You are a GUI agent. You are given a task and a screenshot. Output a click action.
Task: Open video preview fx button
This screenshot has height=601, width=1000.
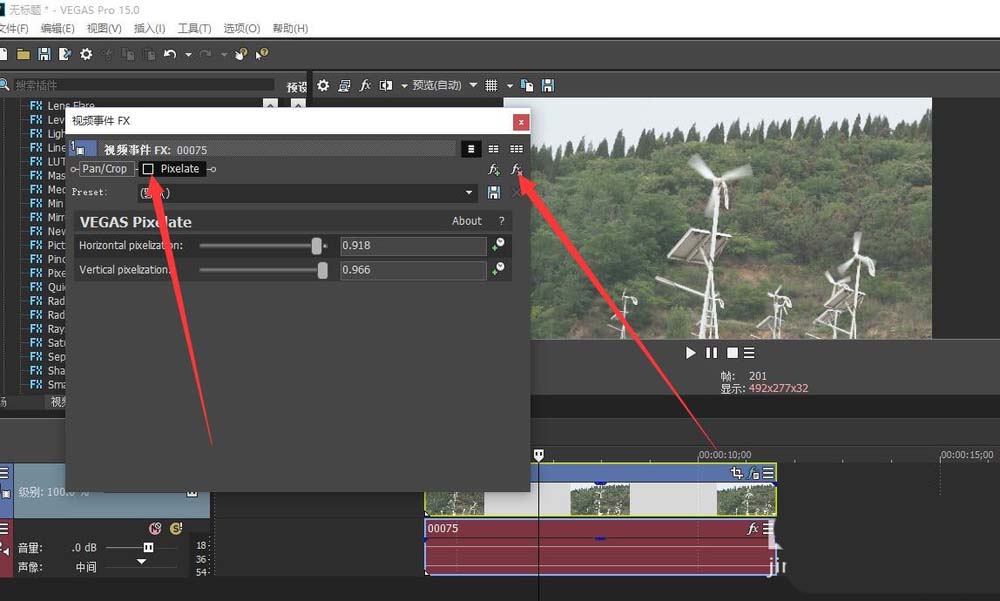click(366, 86)
